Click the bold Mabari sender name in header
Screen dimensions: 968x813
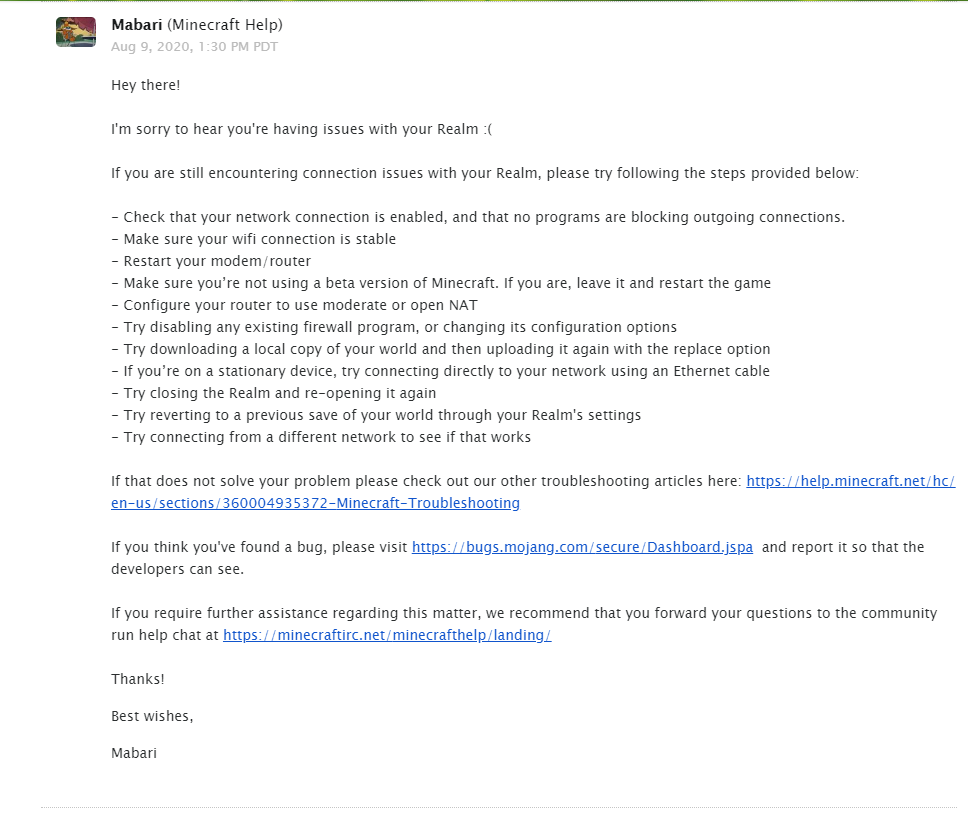tap(135, 24)
